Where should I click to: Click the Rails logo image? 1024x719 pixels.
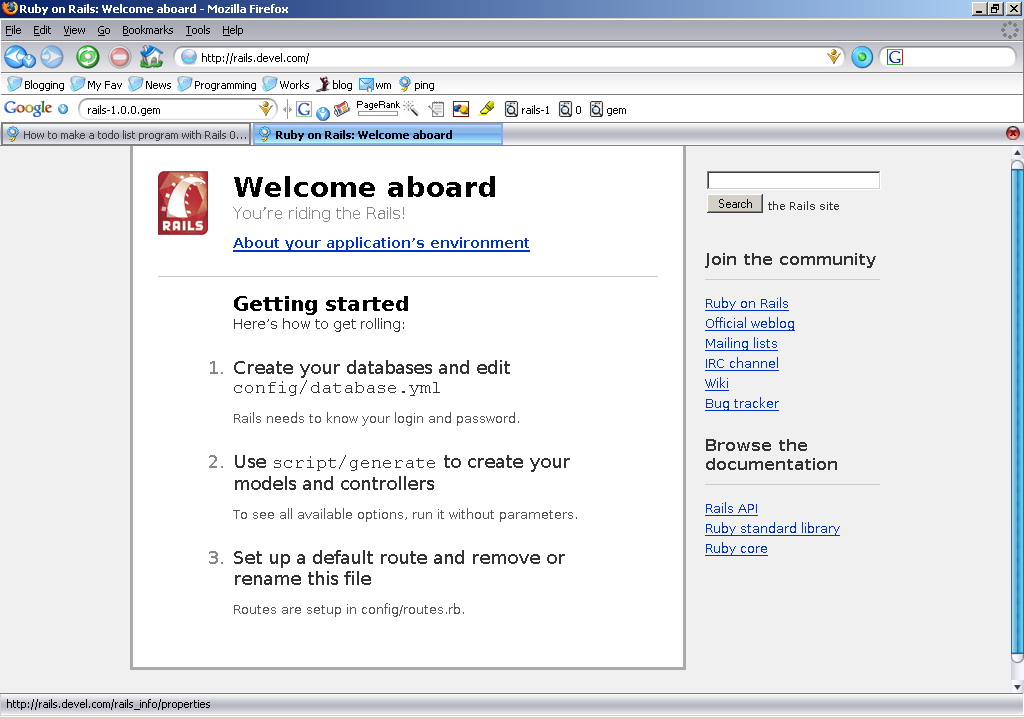[183, 203]
